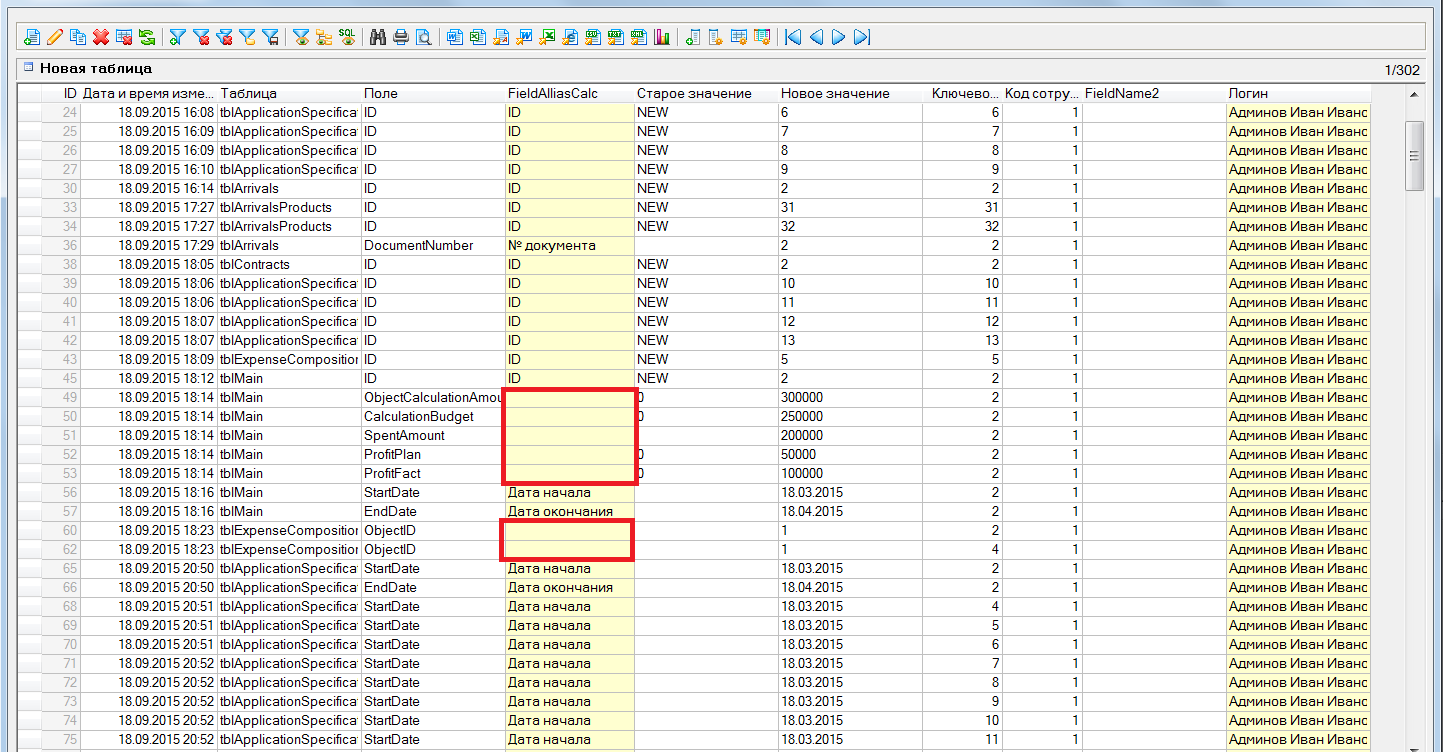
Task: Open the SQL view icon
Action: [346, 37]
